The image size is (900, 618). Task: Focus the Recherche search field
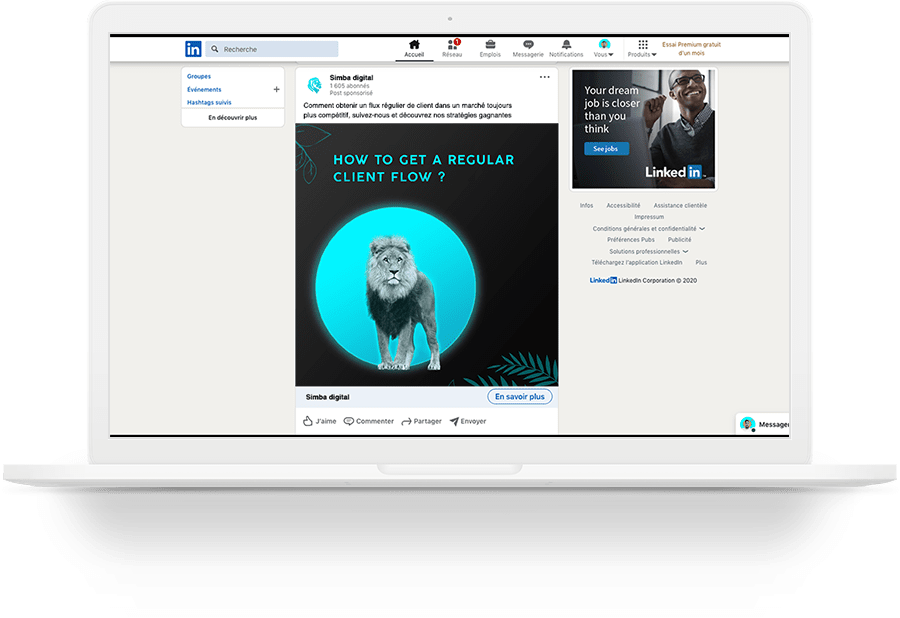click(271, 49)
